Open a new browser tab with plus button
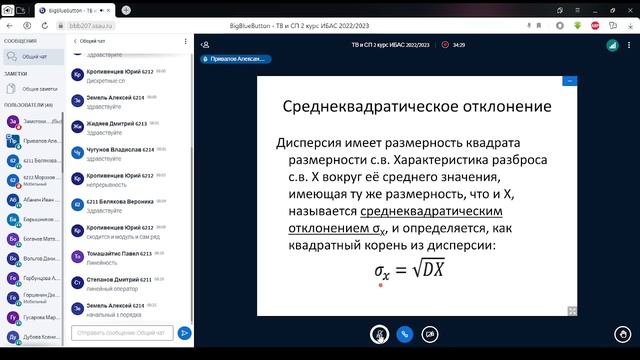 [126, 10]
